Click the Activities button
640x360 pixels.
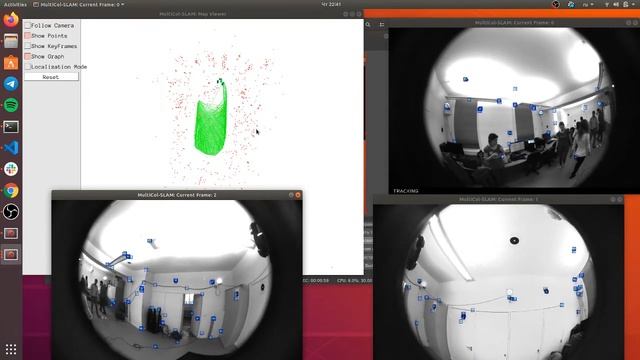15,4
